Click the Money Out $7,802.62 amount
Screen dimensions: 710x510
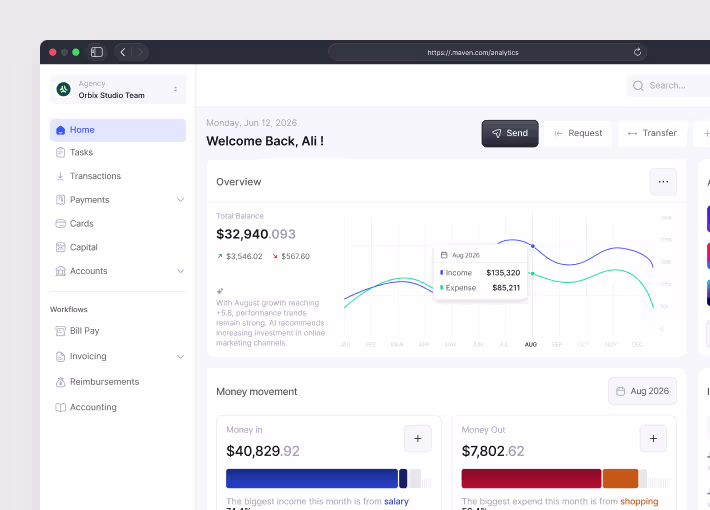[x=493, y=451]
